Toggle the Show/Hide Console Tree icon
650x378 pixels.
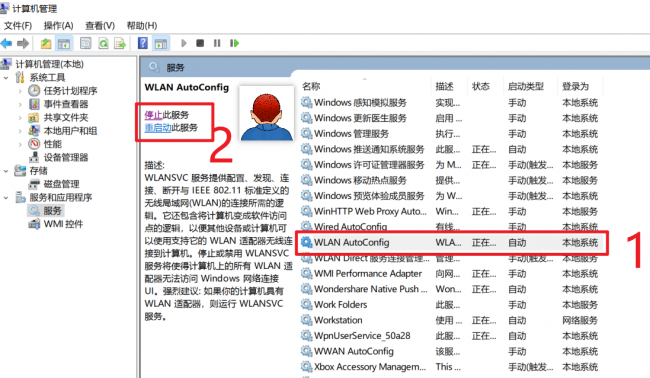click(64, 43)
